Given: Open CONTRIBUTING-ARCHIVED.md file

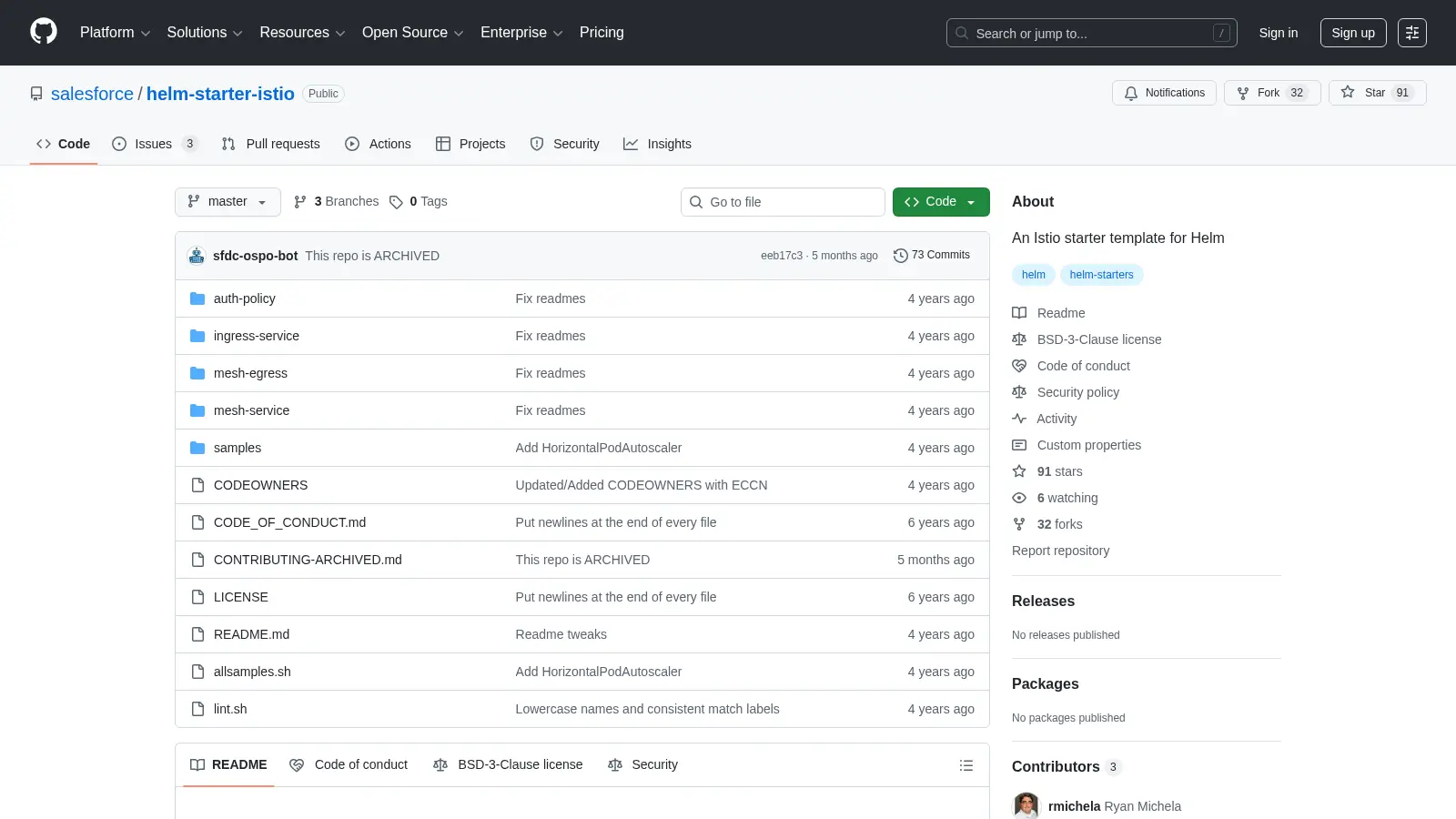Looking at the screenshot, I should pyautogui.click(x=308, y=560).
